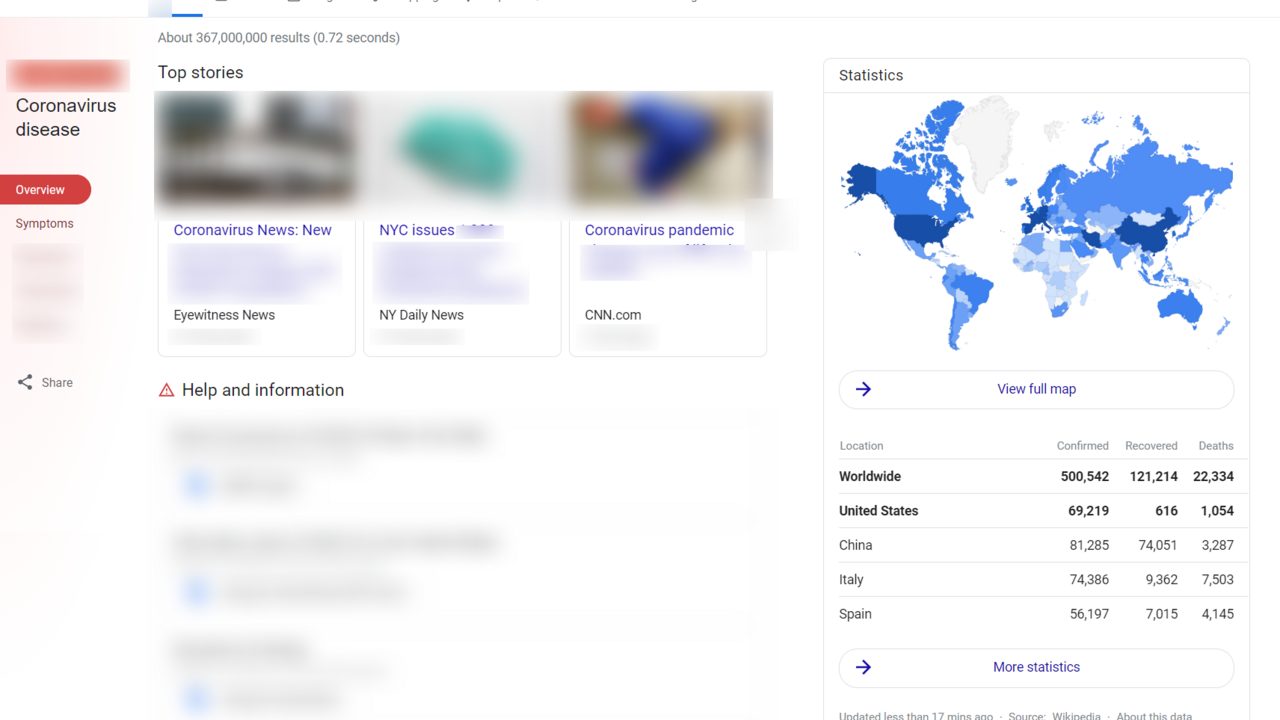
Task: Click Italy deaths value 7,503
Action: (1217, 580)
